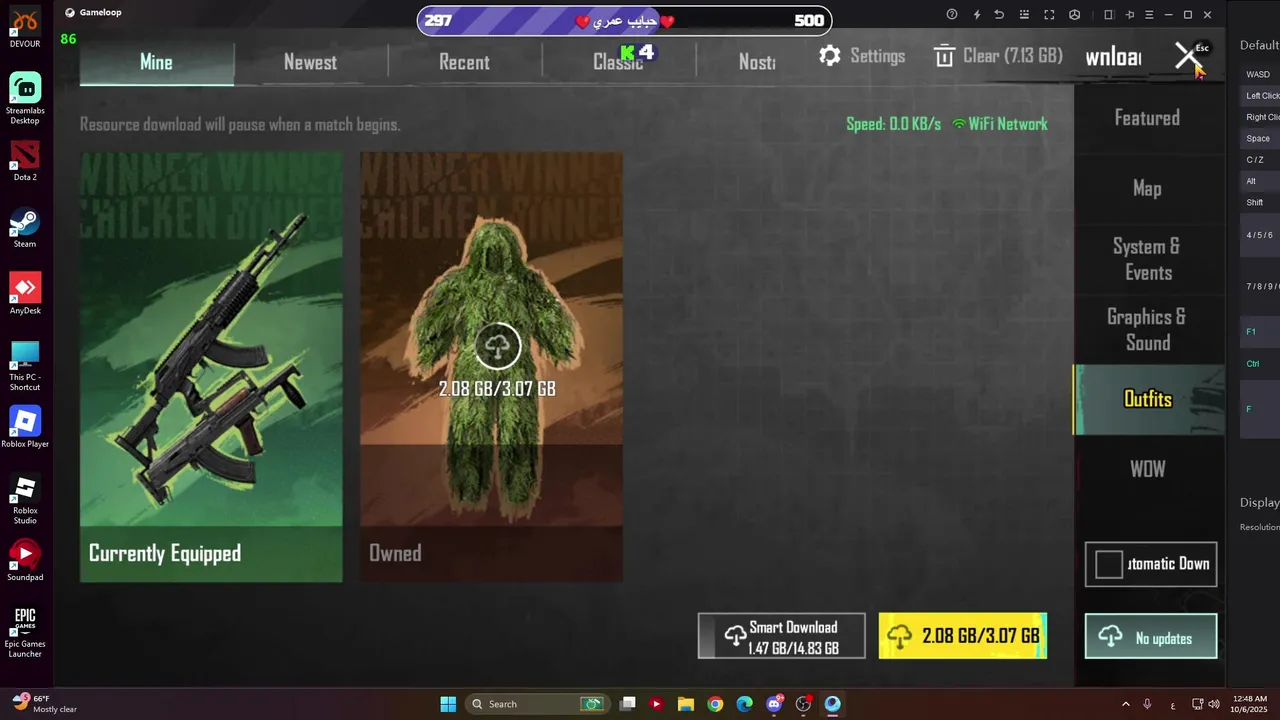Select System & Events category
Image resolution: width=1280 pixels, height=720 pixels.
pos(1147,259)
